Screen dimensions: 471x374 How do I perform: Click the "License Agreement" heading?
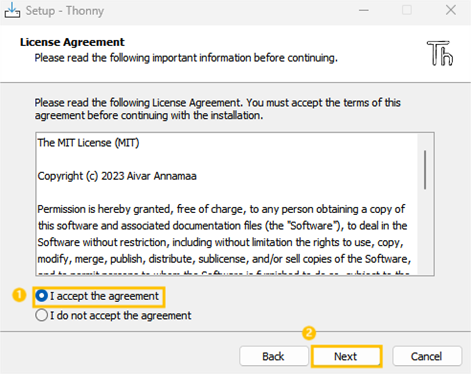pos(72,42)
